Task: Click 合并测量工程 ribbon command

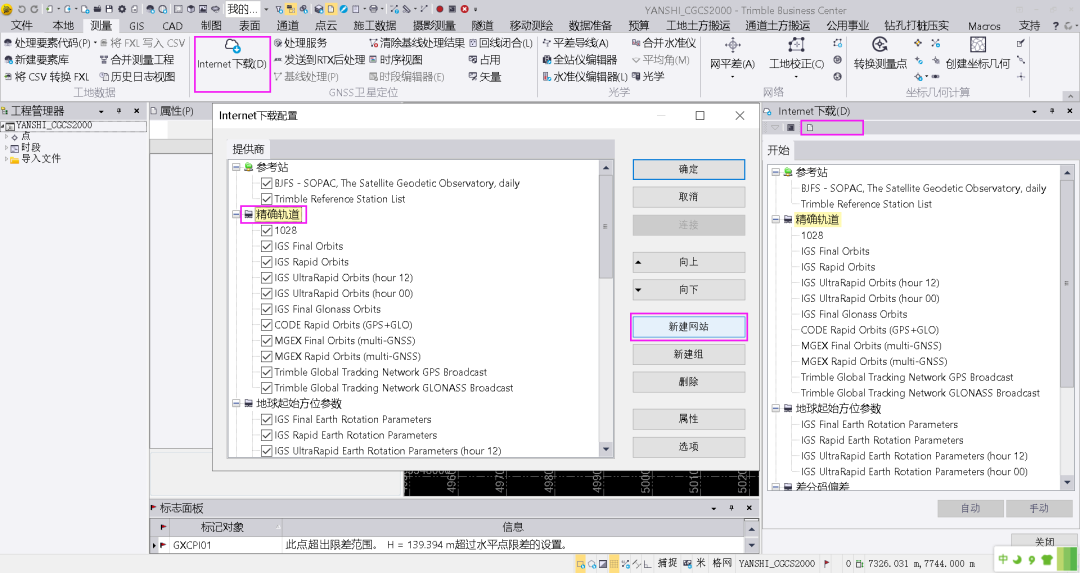Action: tap(136, 60)
